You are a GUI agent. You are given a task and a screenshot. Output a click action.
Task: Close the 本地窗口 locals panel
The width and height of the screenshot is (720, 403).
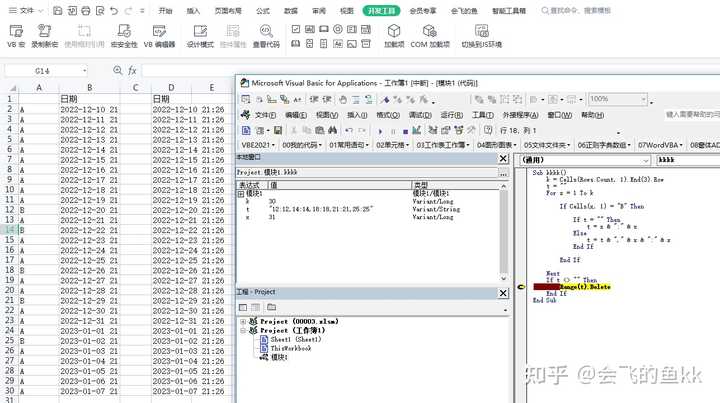click(x=503, y=158)
